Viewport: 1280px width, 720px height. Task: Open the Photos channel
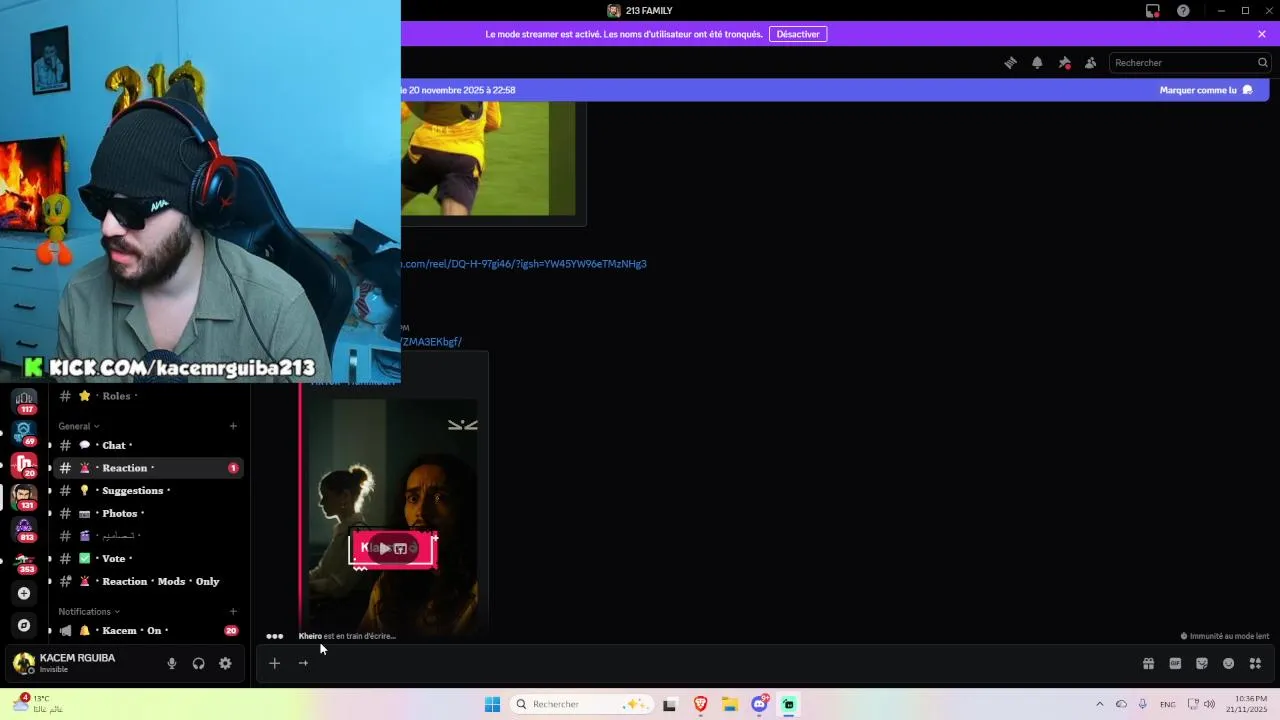coord(148,513)
